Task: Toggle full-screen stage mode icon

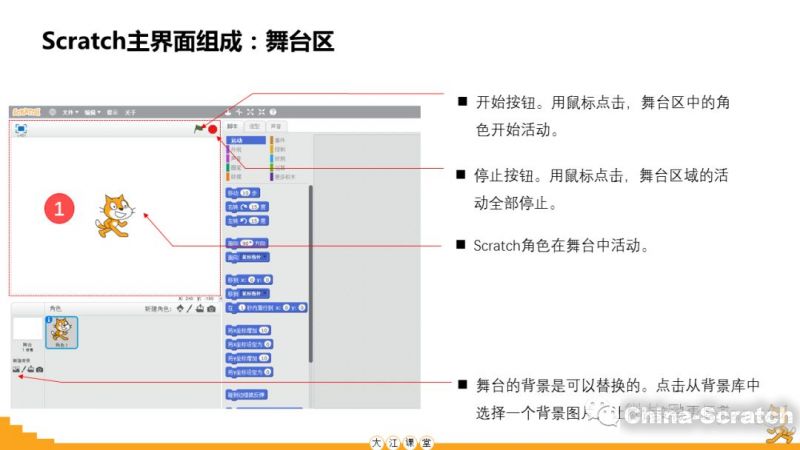Action: coord(20,129)
